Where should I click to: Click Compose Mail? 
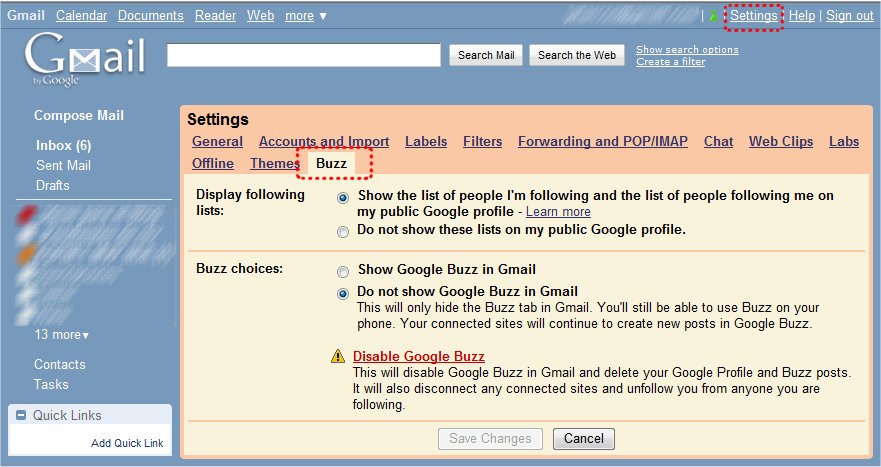(x=79, y=116)
